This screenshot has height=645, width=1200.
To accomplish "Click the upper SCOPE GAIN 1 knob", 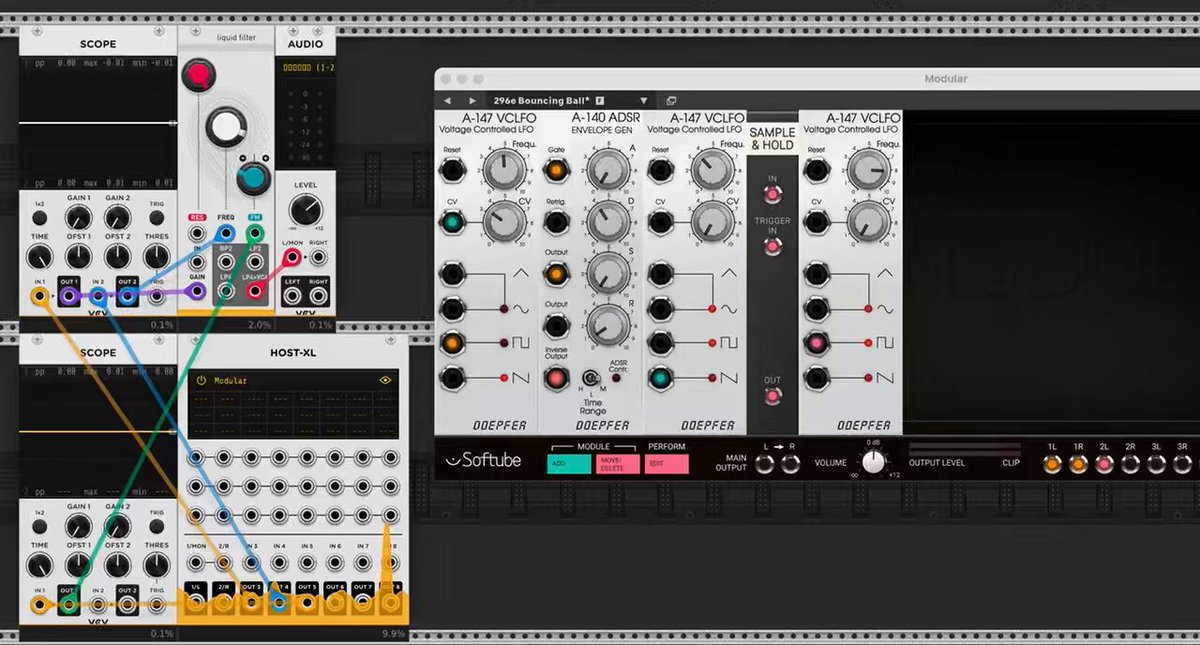I will [x=78, y=218].
